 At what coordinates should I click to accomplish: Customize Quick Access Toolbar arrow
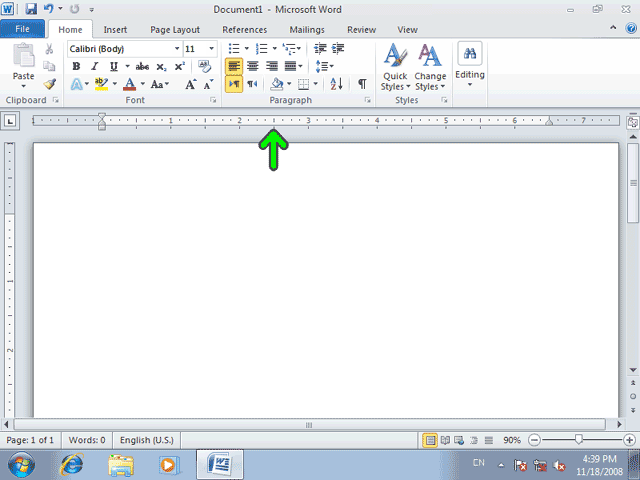tap(92, 9)
